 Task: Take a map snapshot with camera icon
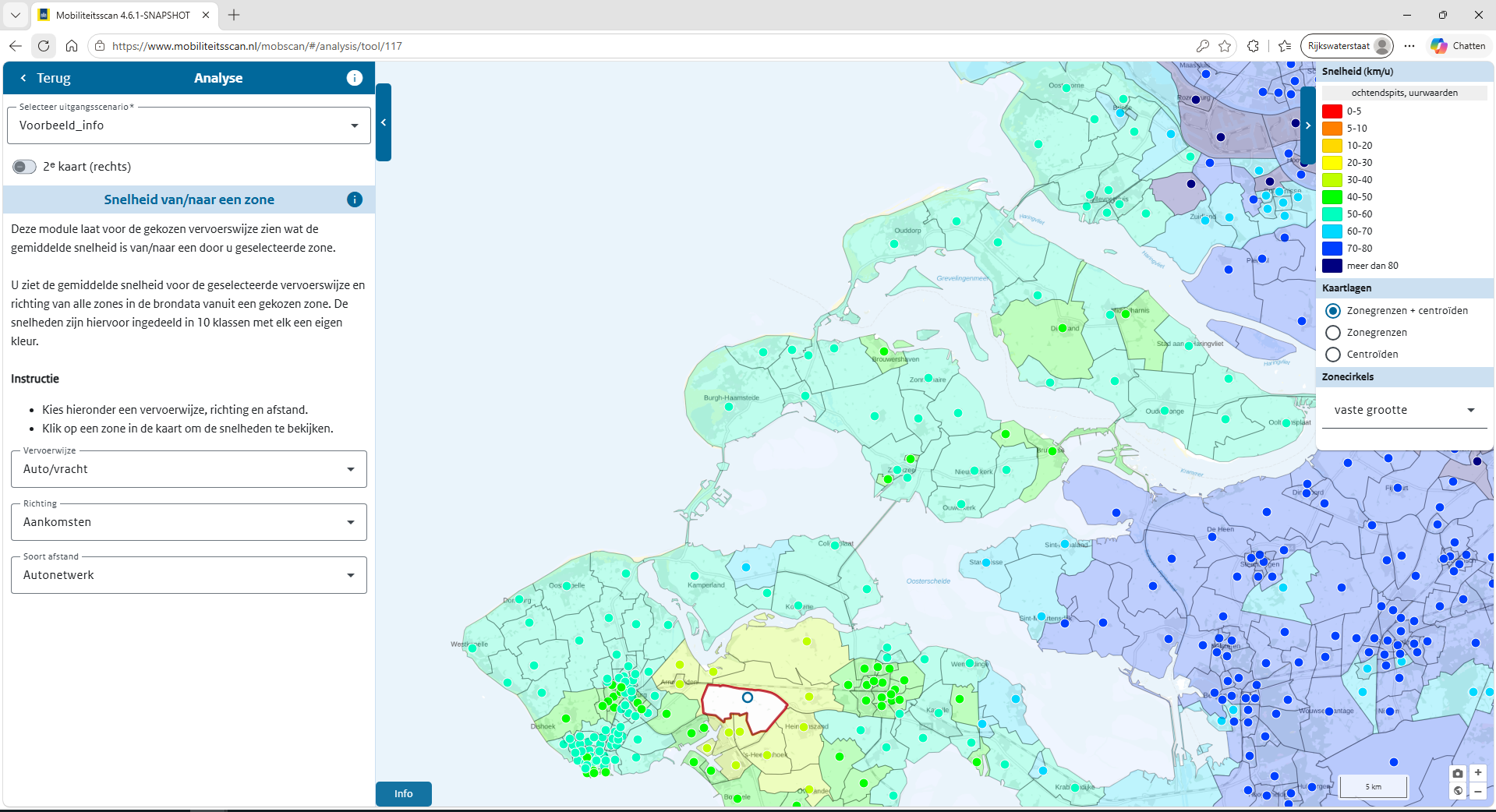[x=1458, y=773]
